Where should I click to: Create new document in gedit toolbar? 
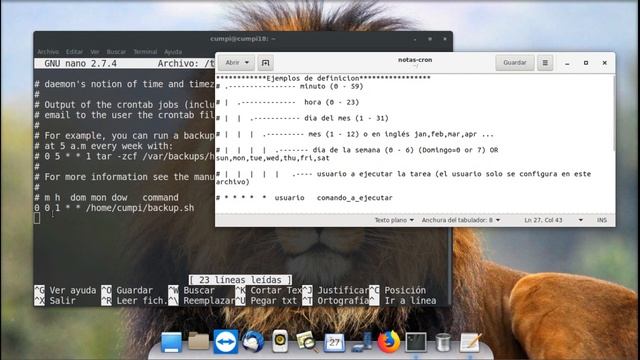tap(265, 63)
